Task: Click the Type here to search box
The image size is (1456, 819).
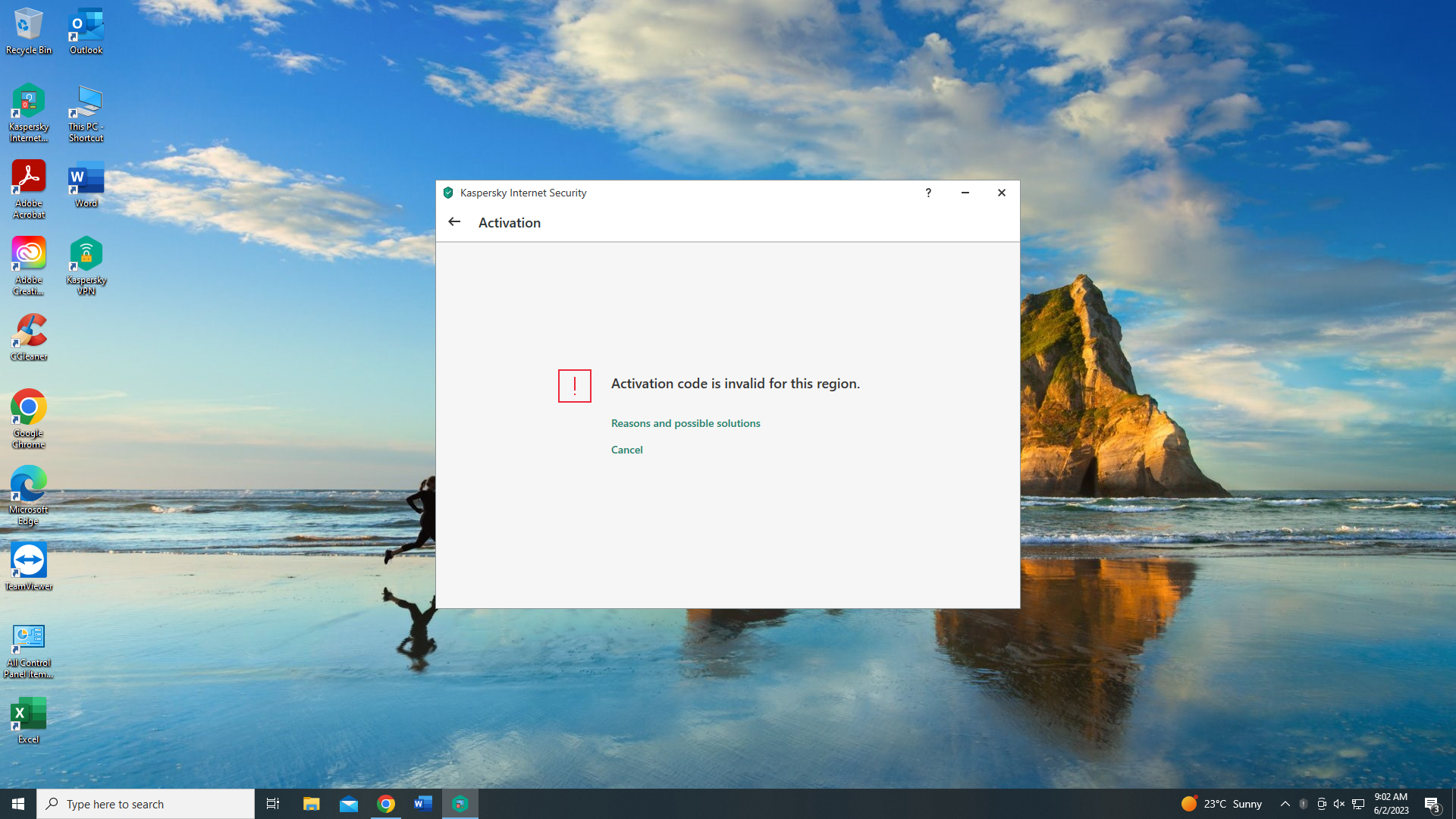Action: (146, 804)
